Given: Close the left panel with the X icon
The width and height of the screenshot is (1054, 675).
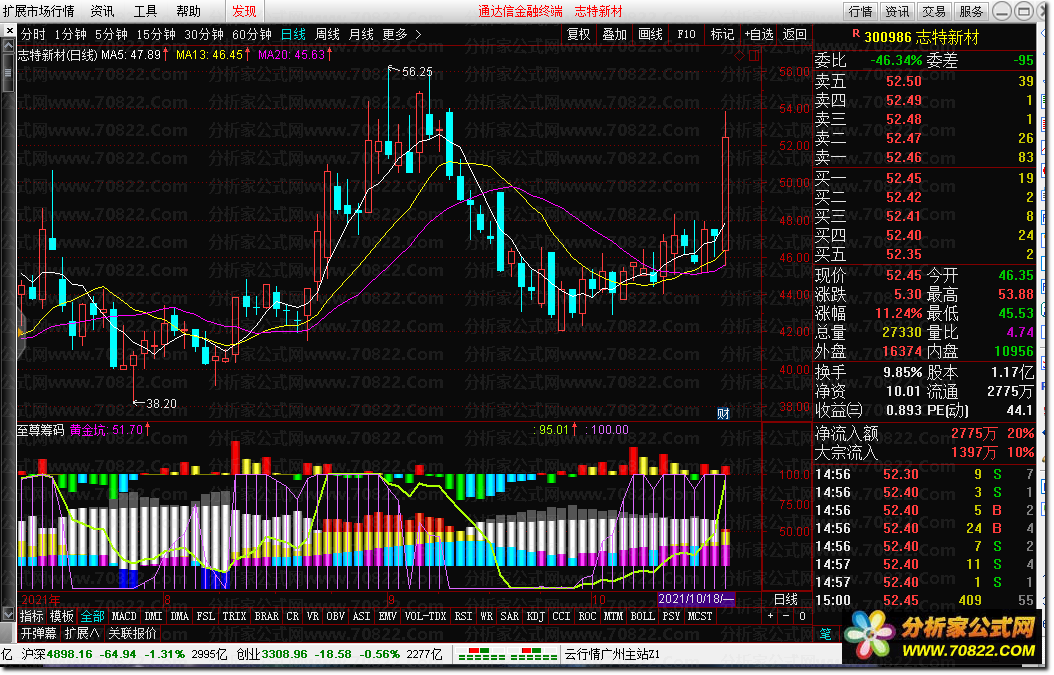Looking at the screenshot, I should tap(9, 30).
